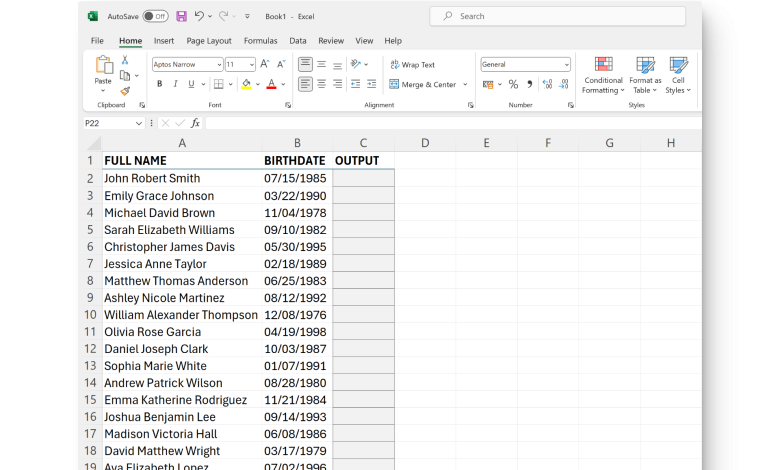The image size is (780, 470).
Task: Open the font name dropdown
Action: (217, 64)
